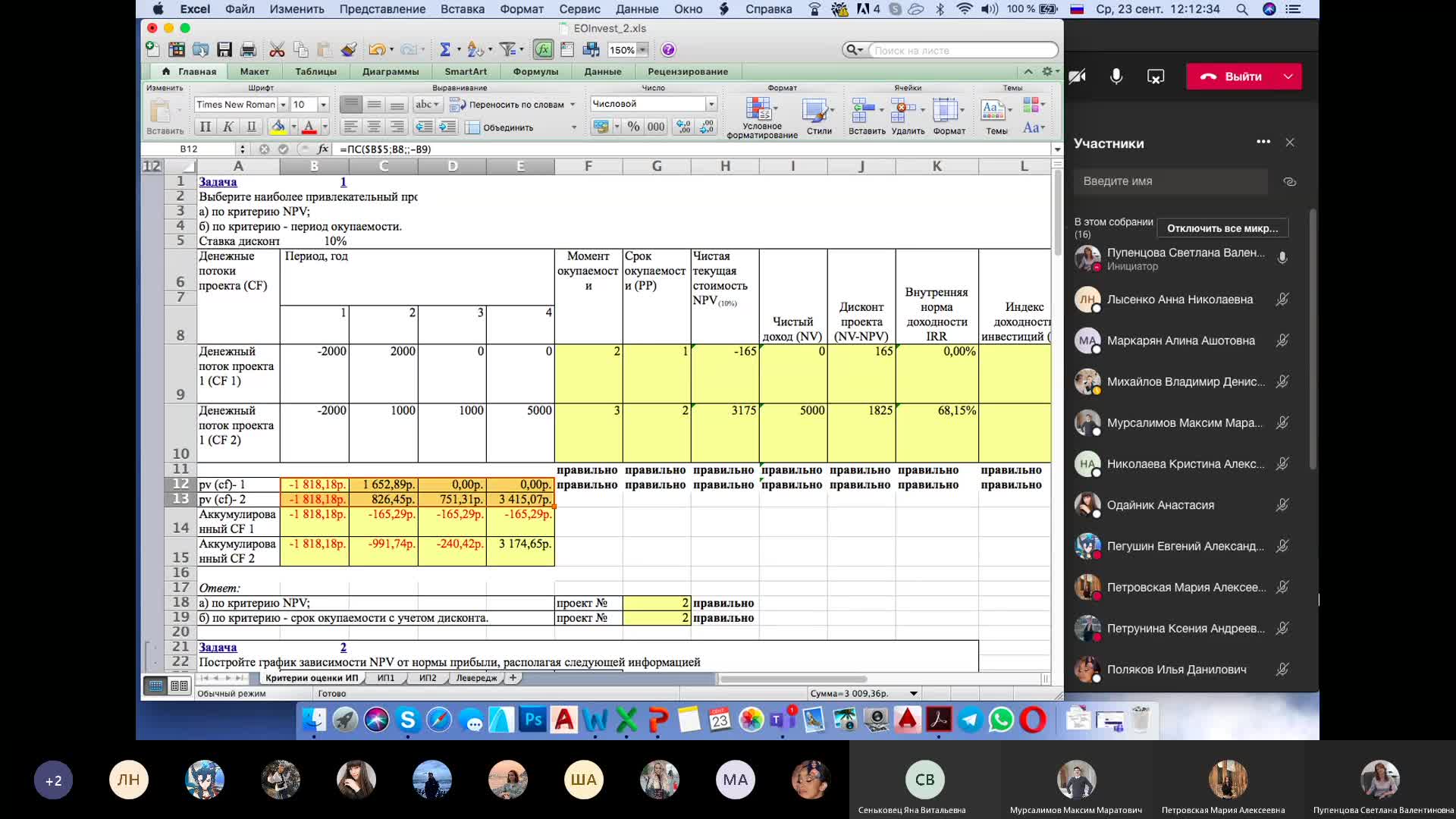Image resolution: width=1456 pixels, height=819 pixels.
Task: Switch to the Макет ribbon tab
Action: click(x=255, y=71)
